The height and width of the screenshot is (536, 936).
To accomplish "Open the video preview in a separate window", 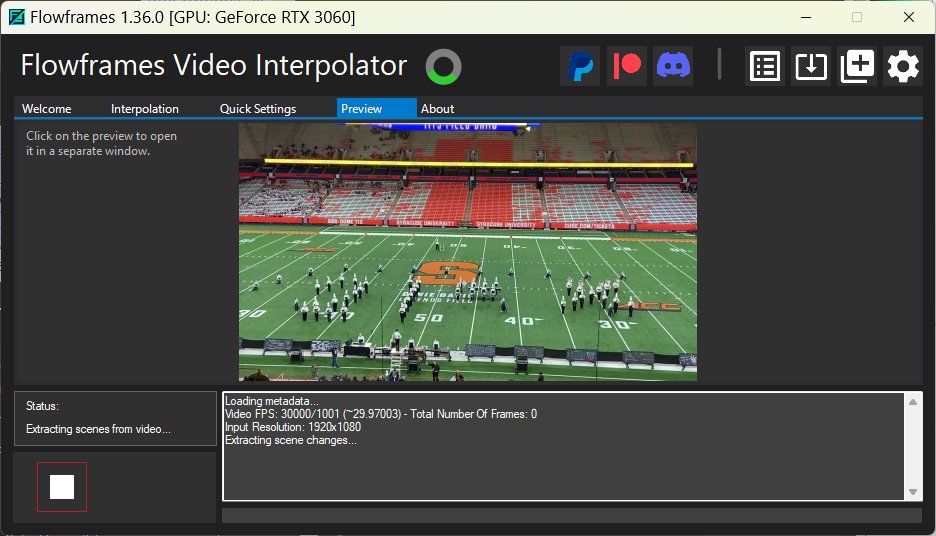I will (468, 252).
